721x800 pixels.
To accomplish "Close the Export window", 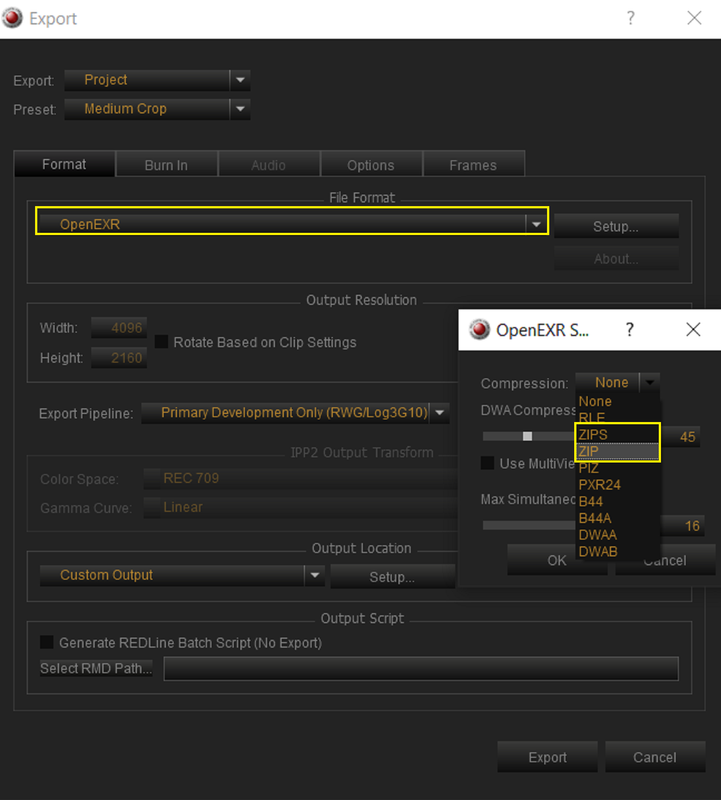I will tap(694, 18).
